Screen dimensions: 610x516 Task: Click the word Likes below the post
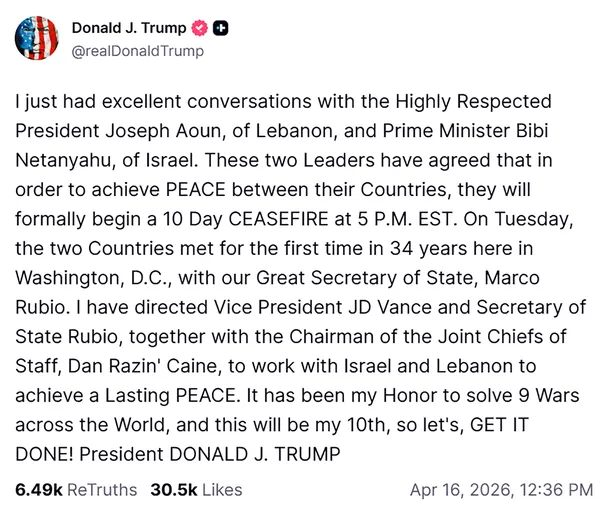pos(221,490)
